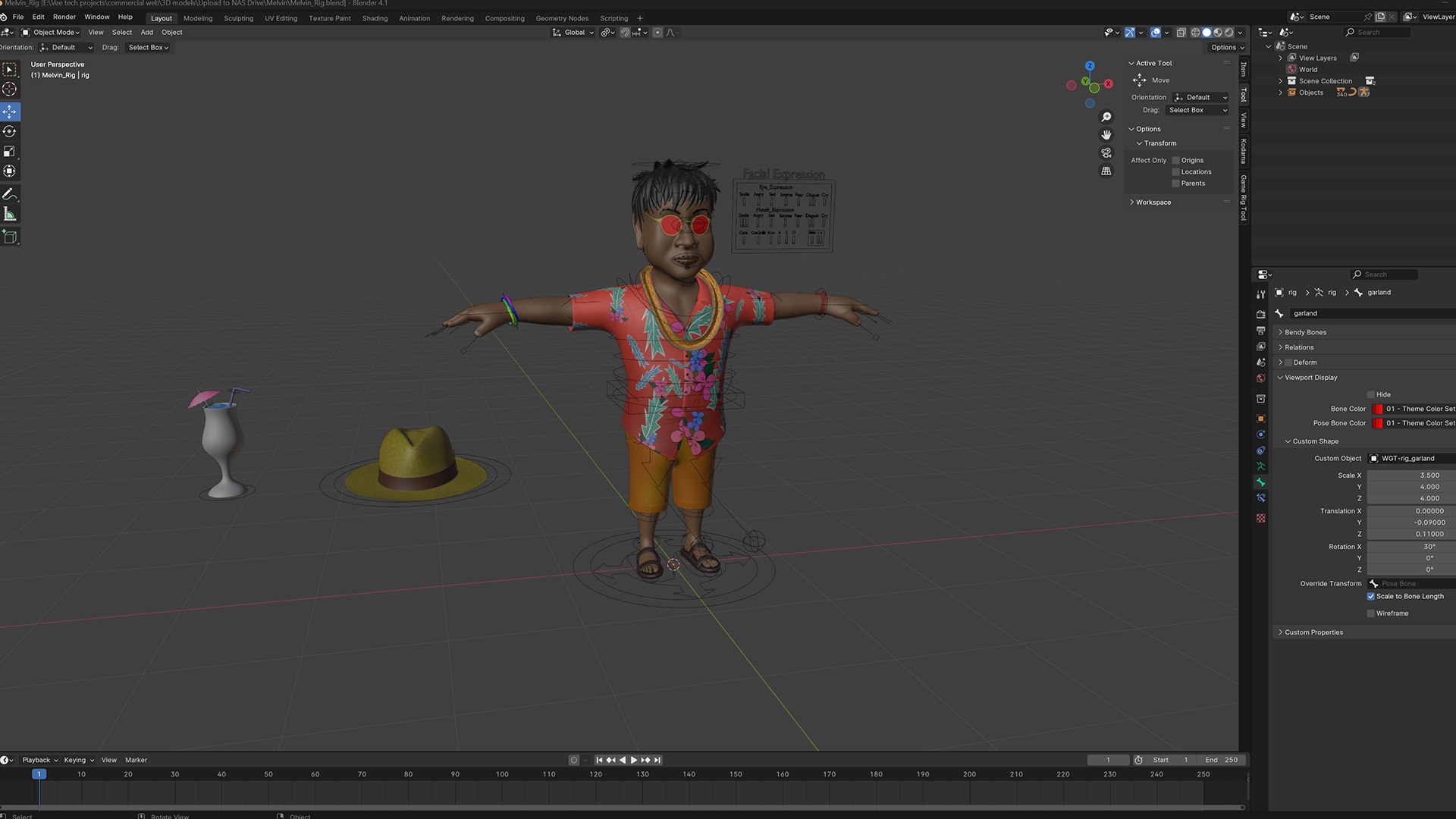This screenshot has height=819, width=1456.
Task: Open the viewport Add menu
Action: [146, 33]
